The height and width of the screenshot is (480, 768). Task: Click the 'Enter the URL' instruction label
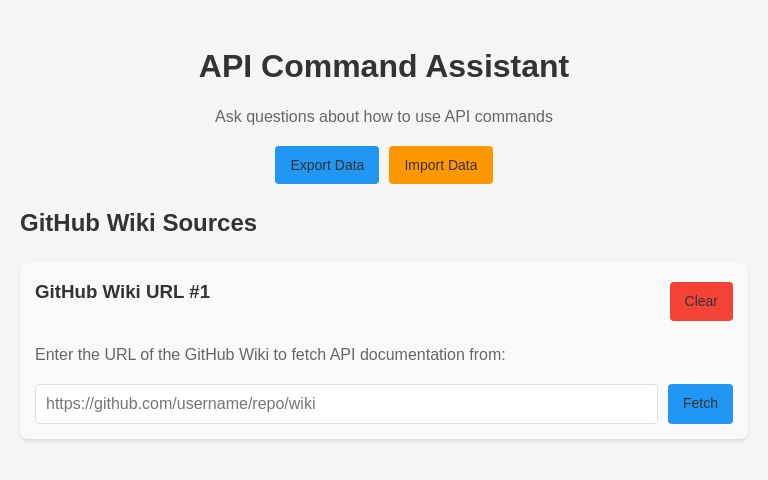[270, 355]
